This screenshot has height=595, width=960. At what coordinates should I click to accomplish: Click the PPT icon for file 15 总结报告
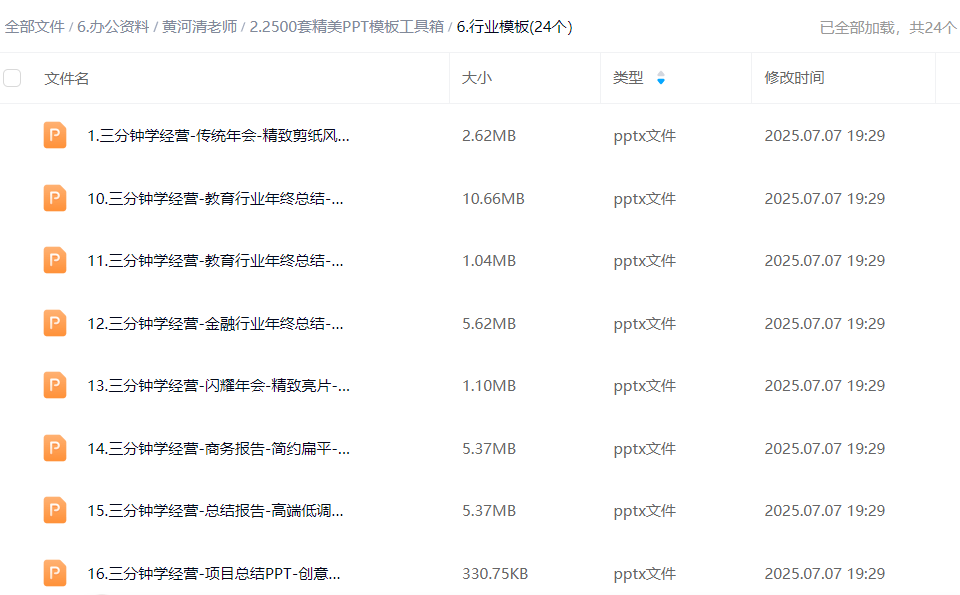pos(55,510)
